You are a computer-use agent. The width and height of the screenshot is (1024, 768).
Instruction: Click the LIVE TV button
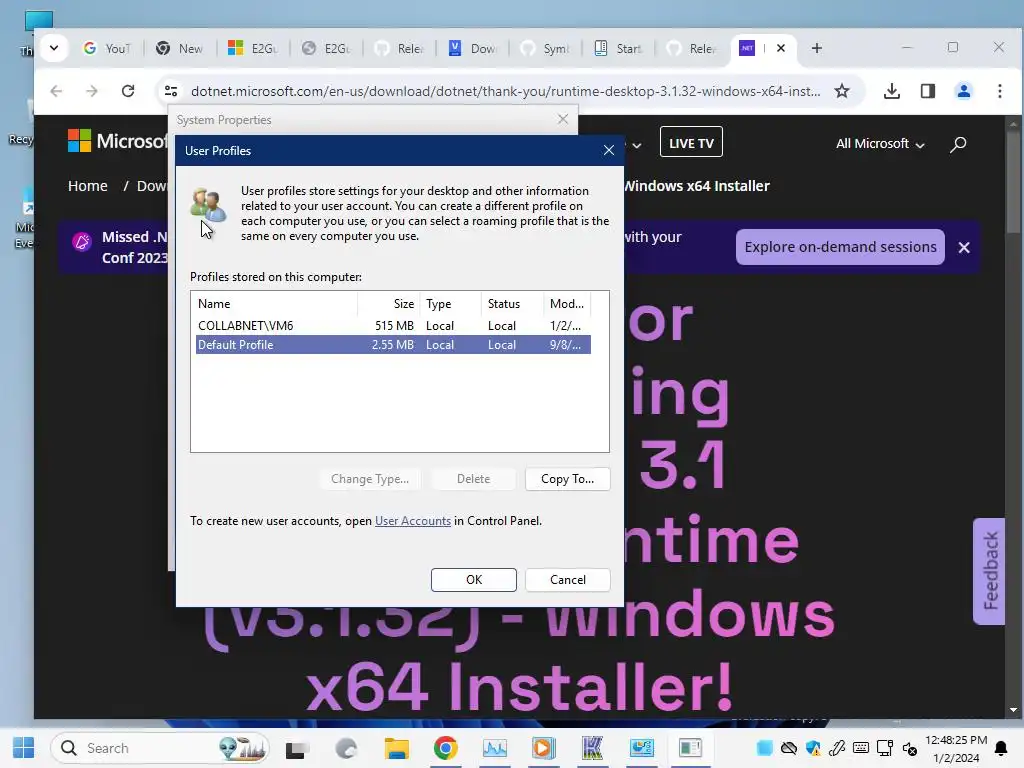pos(691,142)
